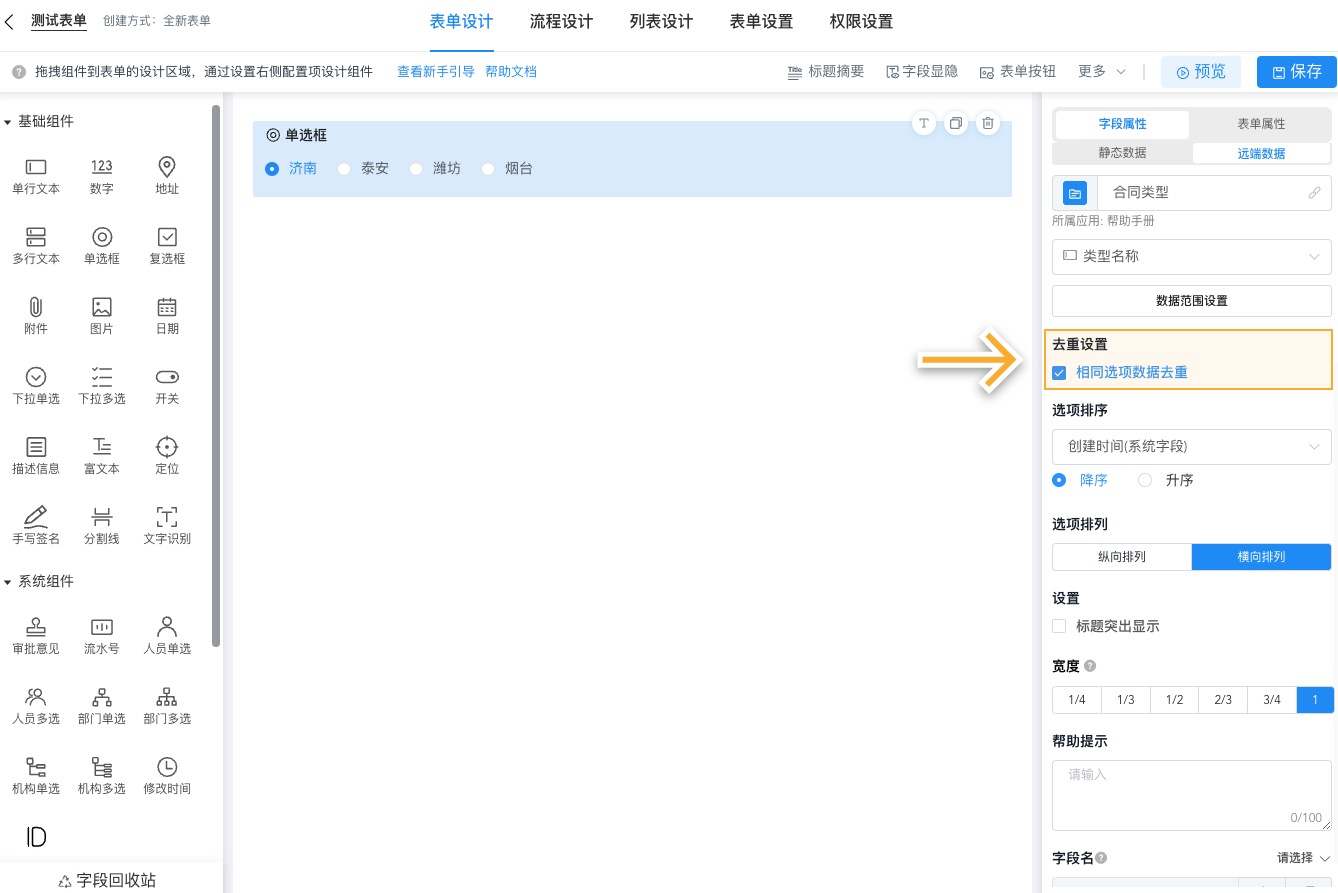The width and height of the screenshot is (1338, 893).
Task: Select the 日期 (date) component icon
Action: [x=166, y=315]
